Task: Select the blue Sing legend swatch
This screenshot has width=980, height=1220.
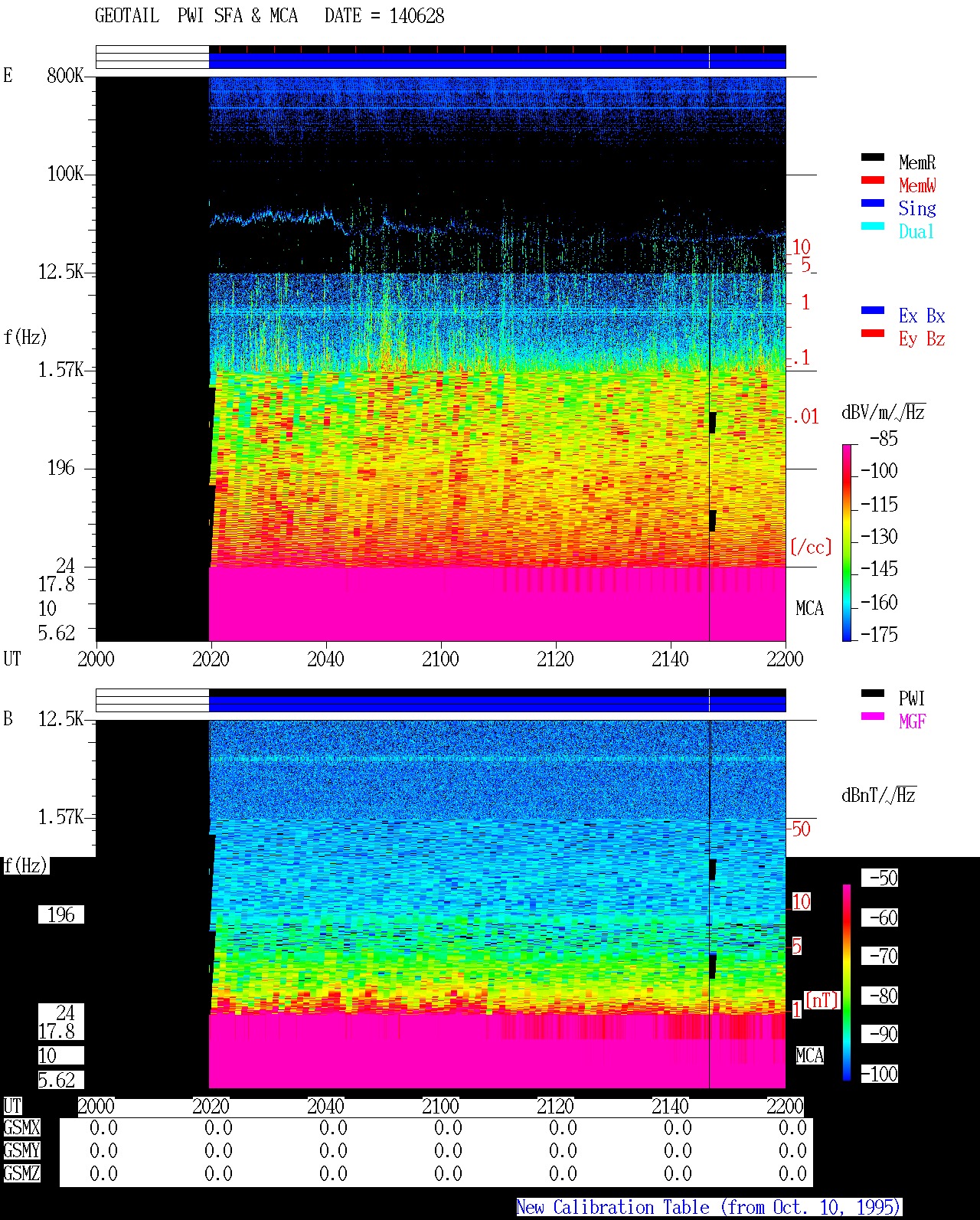Action: tap(873, 203)
